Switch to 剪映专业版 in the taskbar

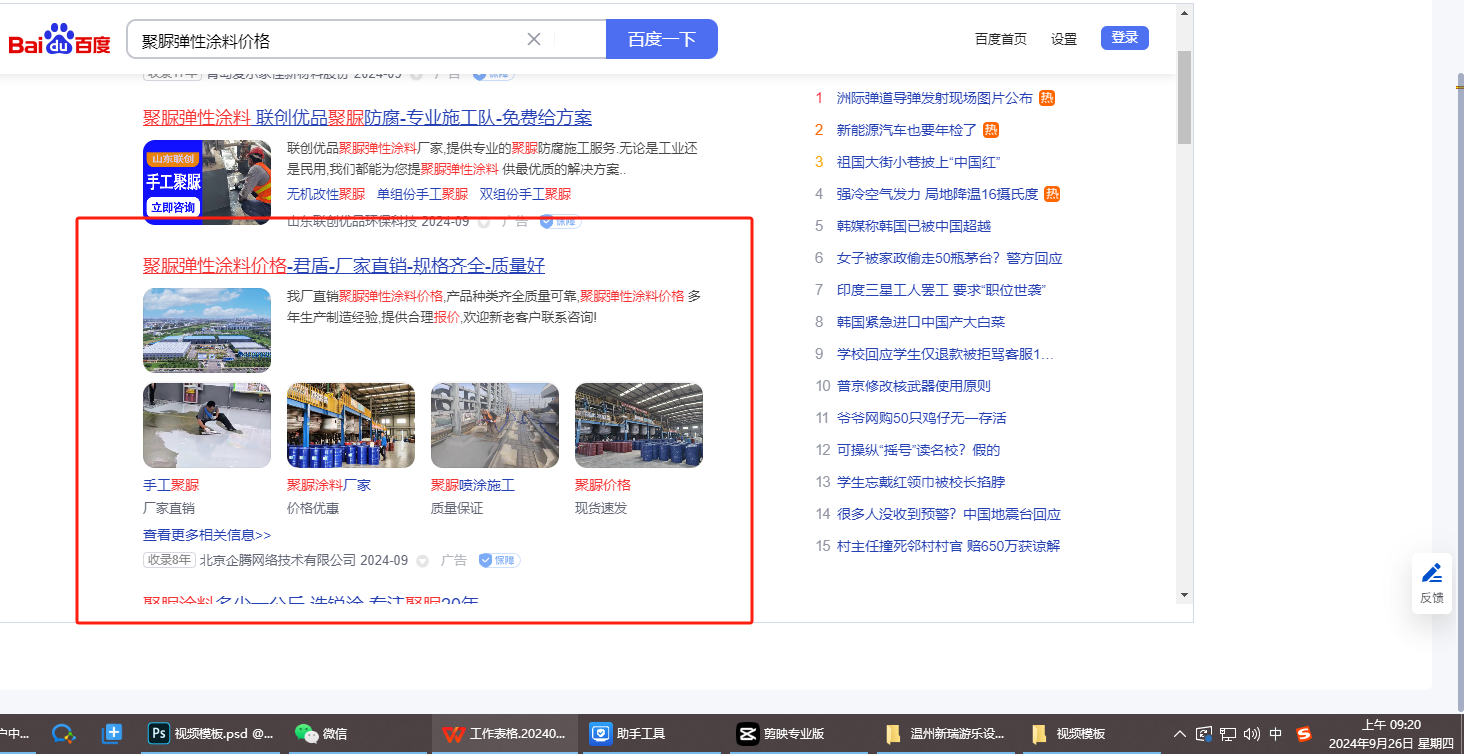782,733
